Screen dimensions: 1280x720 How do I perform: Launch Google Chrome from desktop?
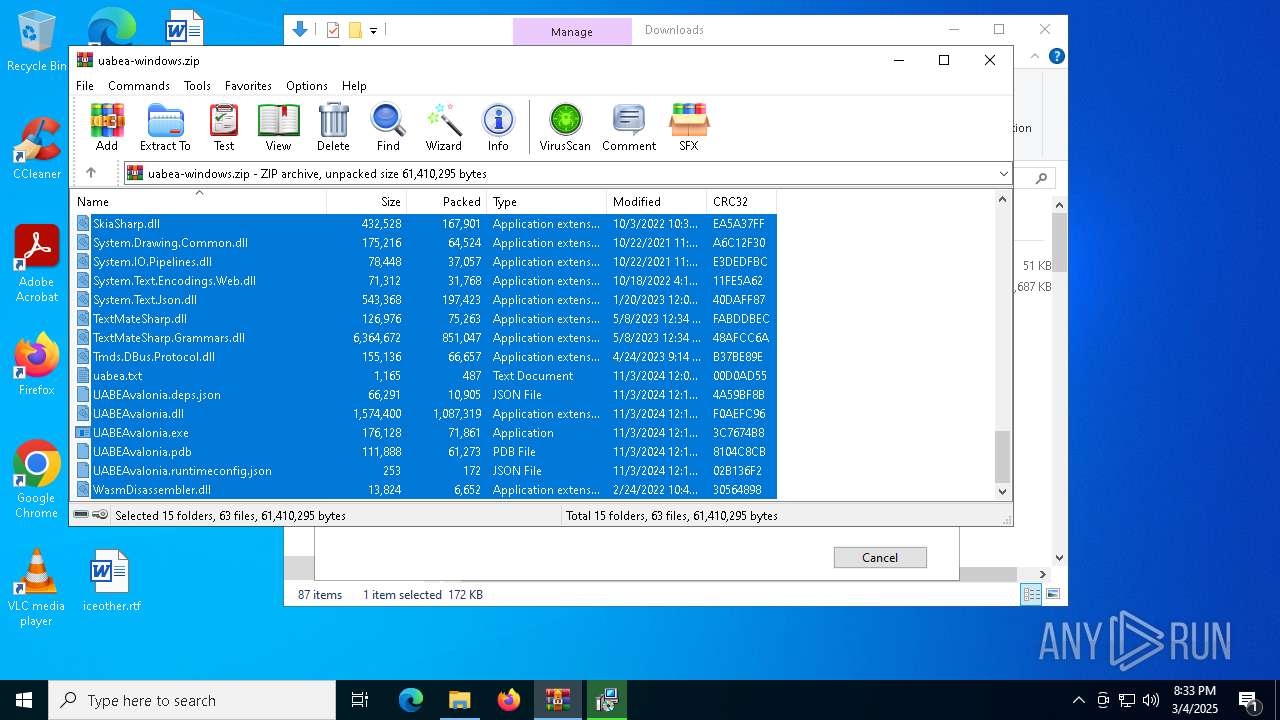click(36, 480)
